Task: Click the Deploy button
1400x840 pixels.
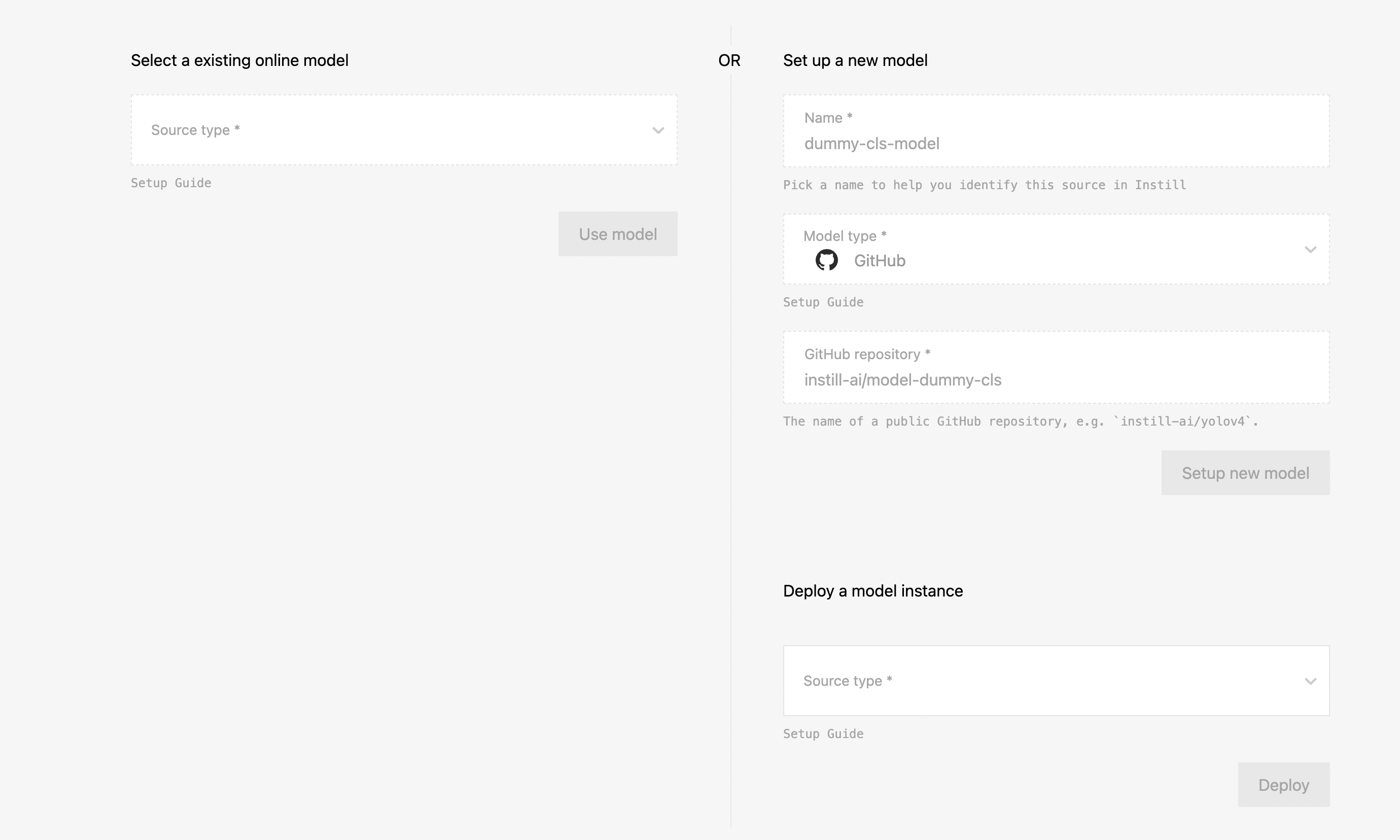Action: 1283,785
